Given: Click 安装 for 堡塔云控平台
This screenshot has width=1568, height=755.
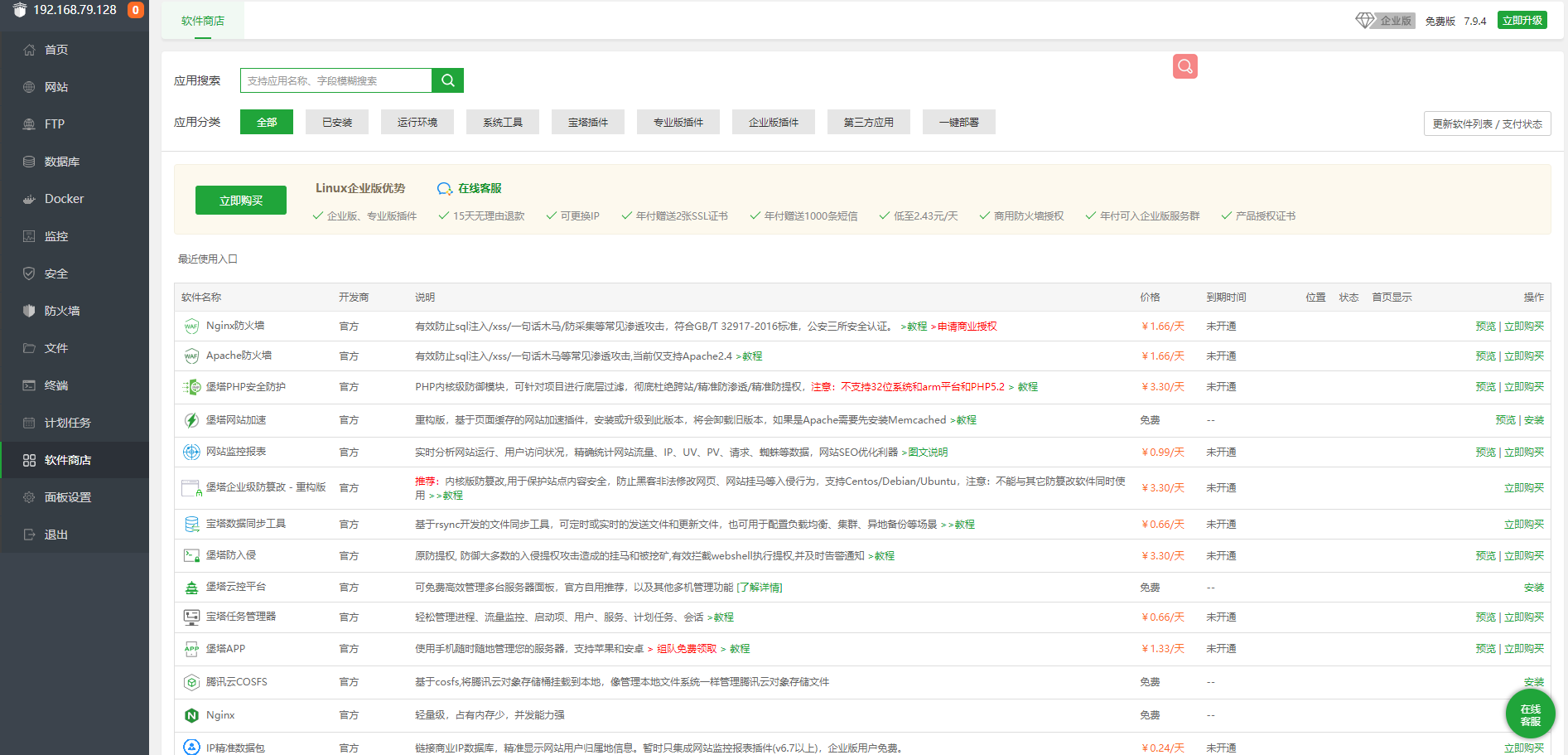Looking at the screenshot, I should click(x=1534, y=588).
